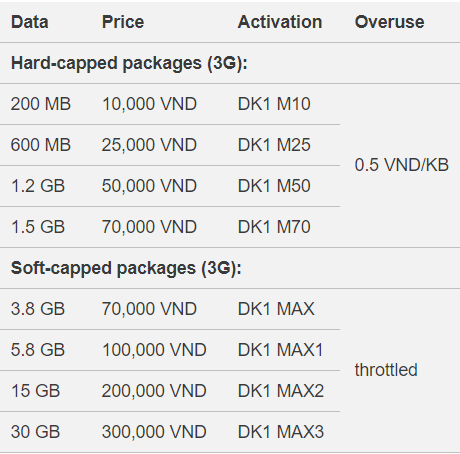
Task: Select the DK1 M70 activation code
Action: tap(274, 227)
